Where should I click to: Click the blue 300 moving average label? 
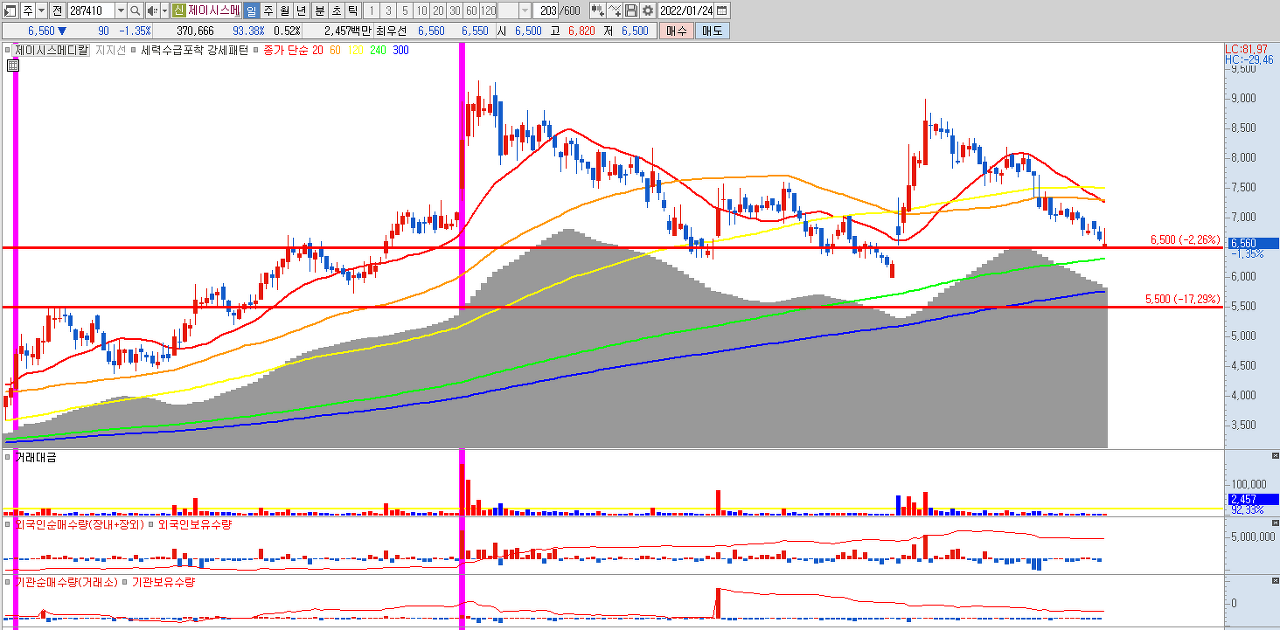[400, 49]
